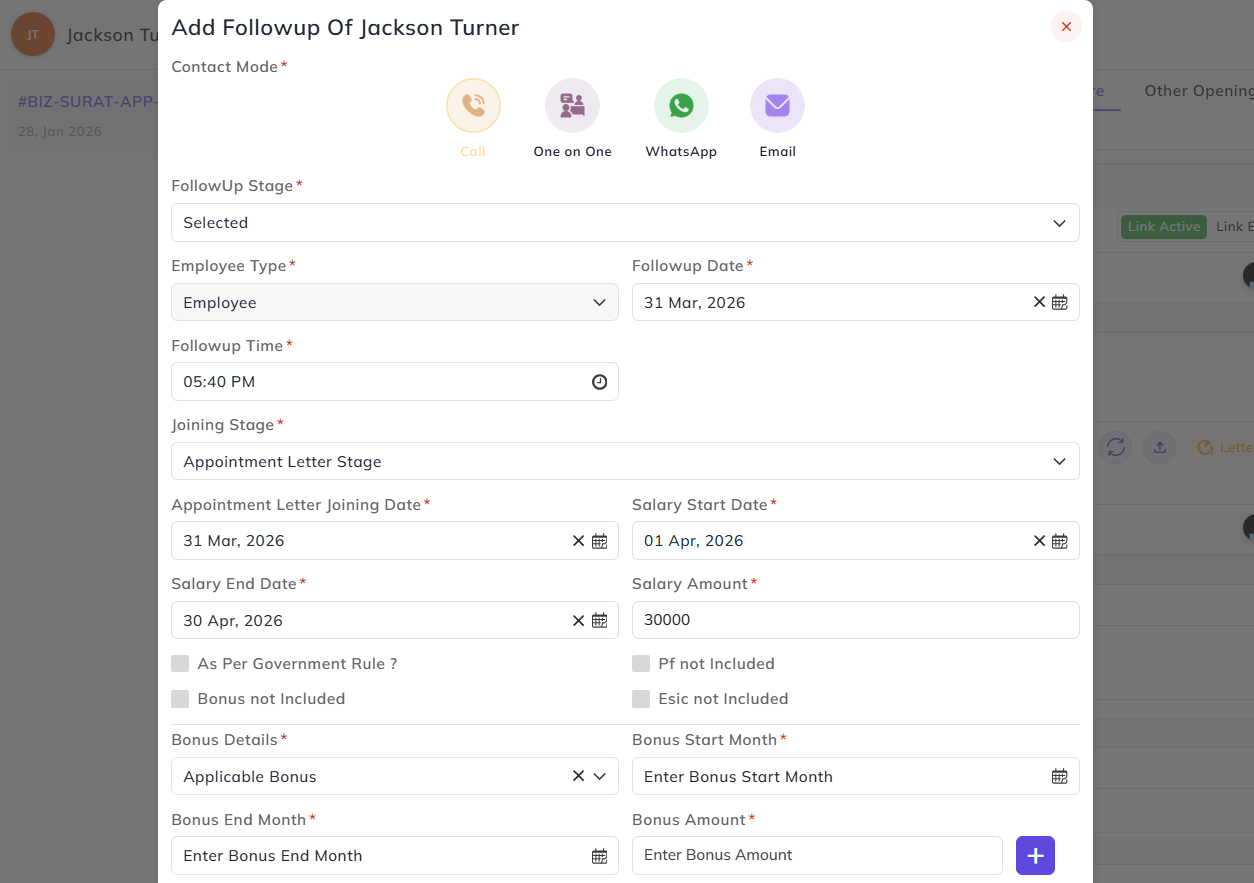The image size is (1254, 883).
Task: Click the JT avatar in background header
Action: click(x=33, y=34)
